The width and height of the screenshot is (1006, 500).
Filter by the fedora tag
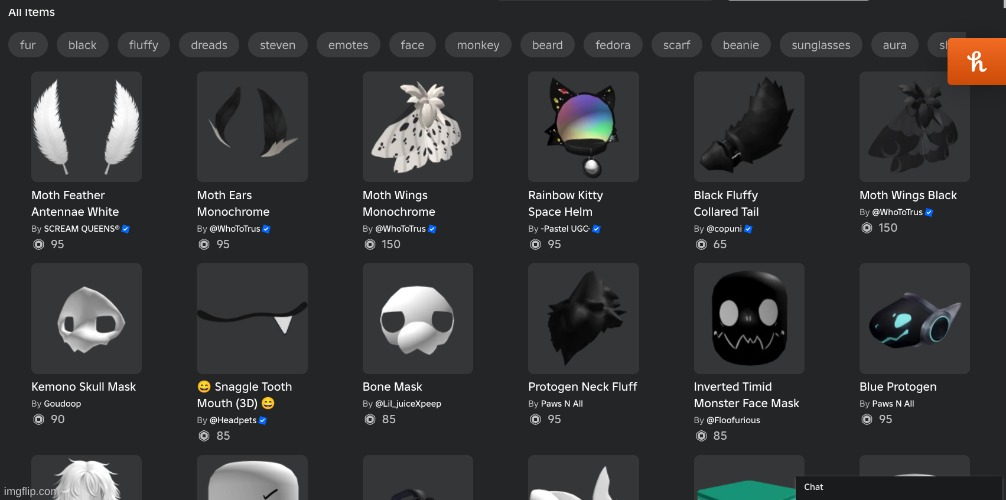613,45
